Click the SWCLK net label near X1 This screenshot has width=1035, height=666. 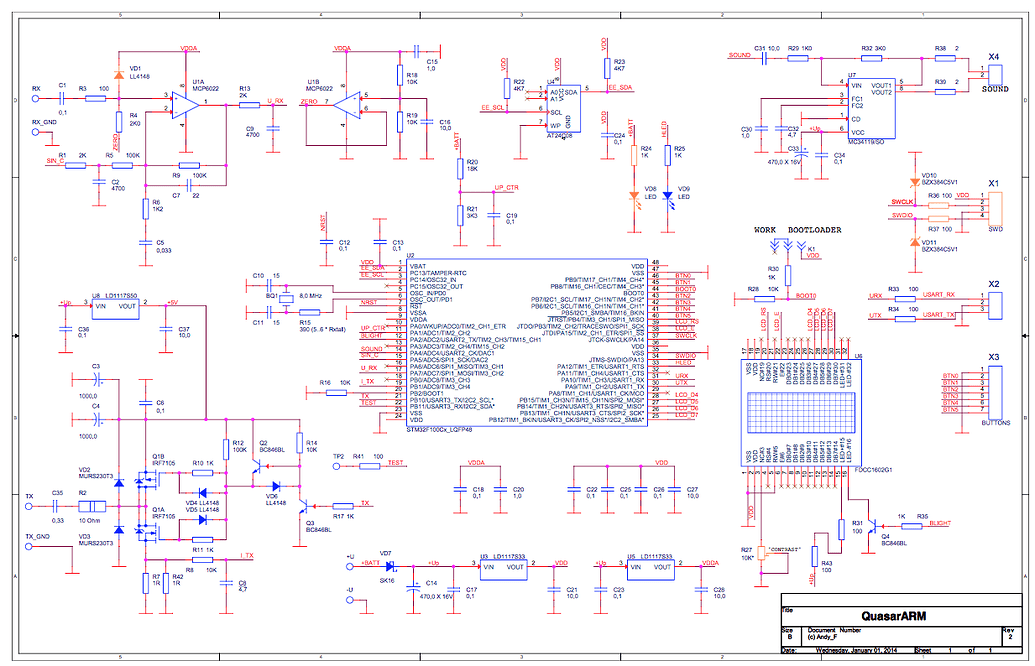point(902,202)
